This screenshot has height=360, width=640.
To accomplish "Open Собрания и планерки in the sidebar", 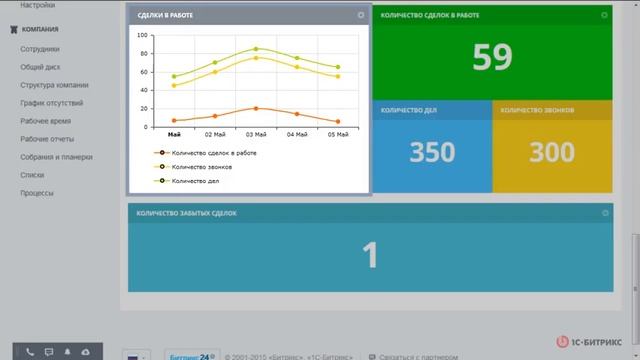I will pyautogui.click(x=56, y=157).
